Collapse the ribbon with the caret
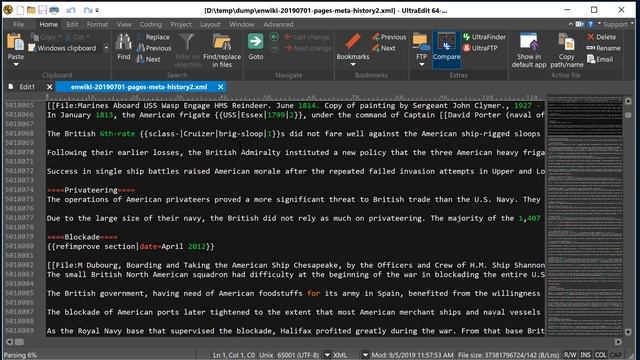Screen dimensions: 640x360 (x=571, y=24)
